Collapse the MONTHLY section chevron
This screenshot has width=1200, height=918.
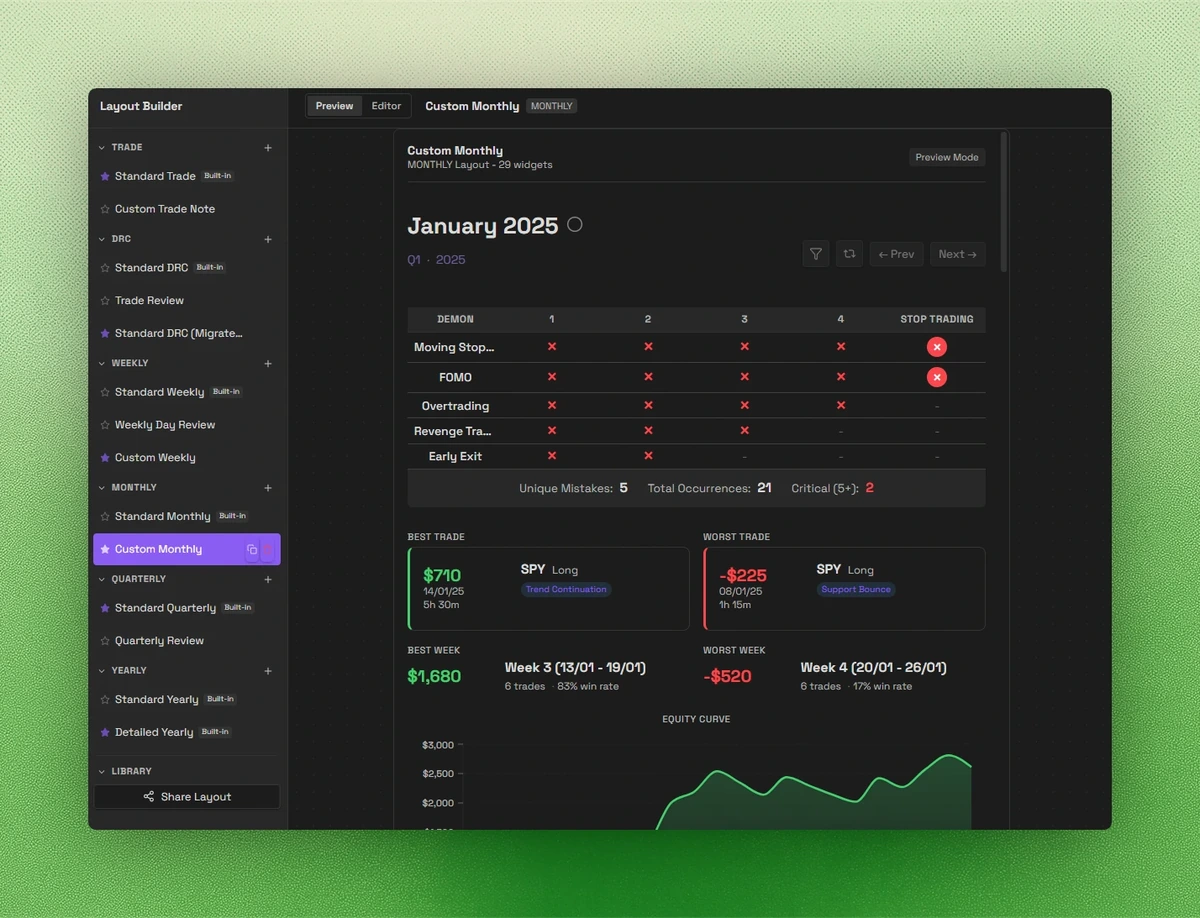[x=101, y=488]
